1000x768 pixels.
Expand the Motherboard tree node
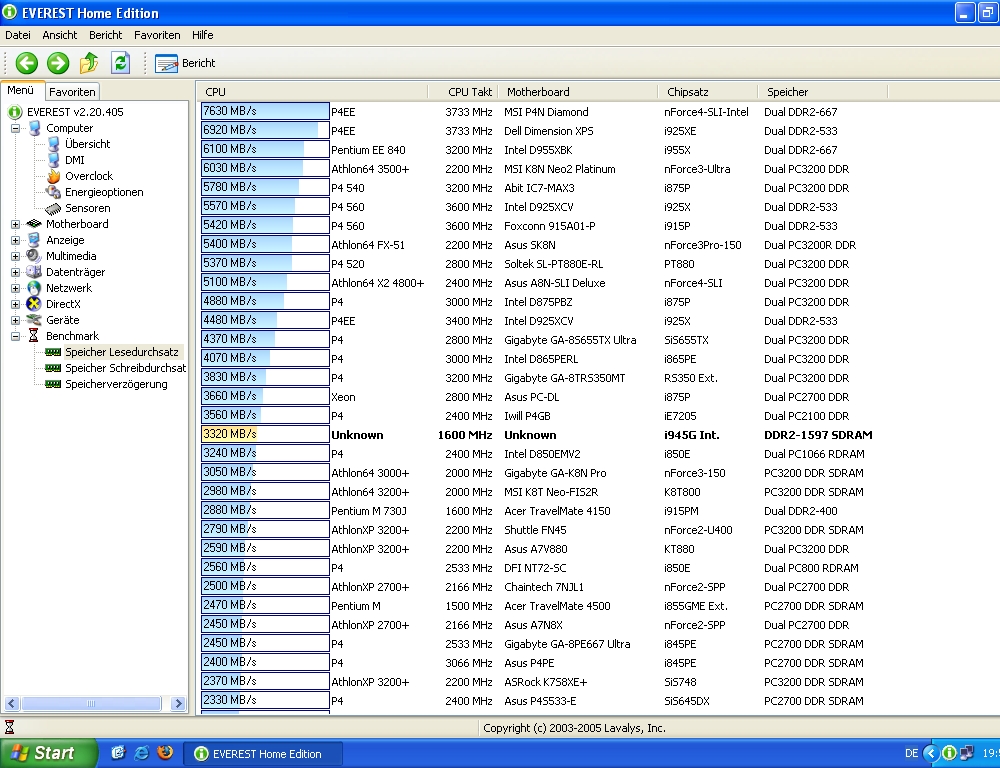(15, 225)
